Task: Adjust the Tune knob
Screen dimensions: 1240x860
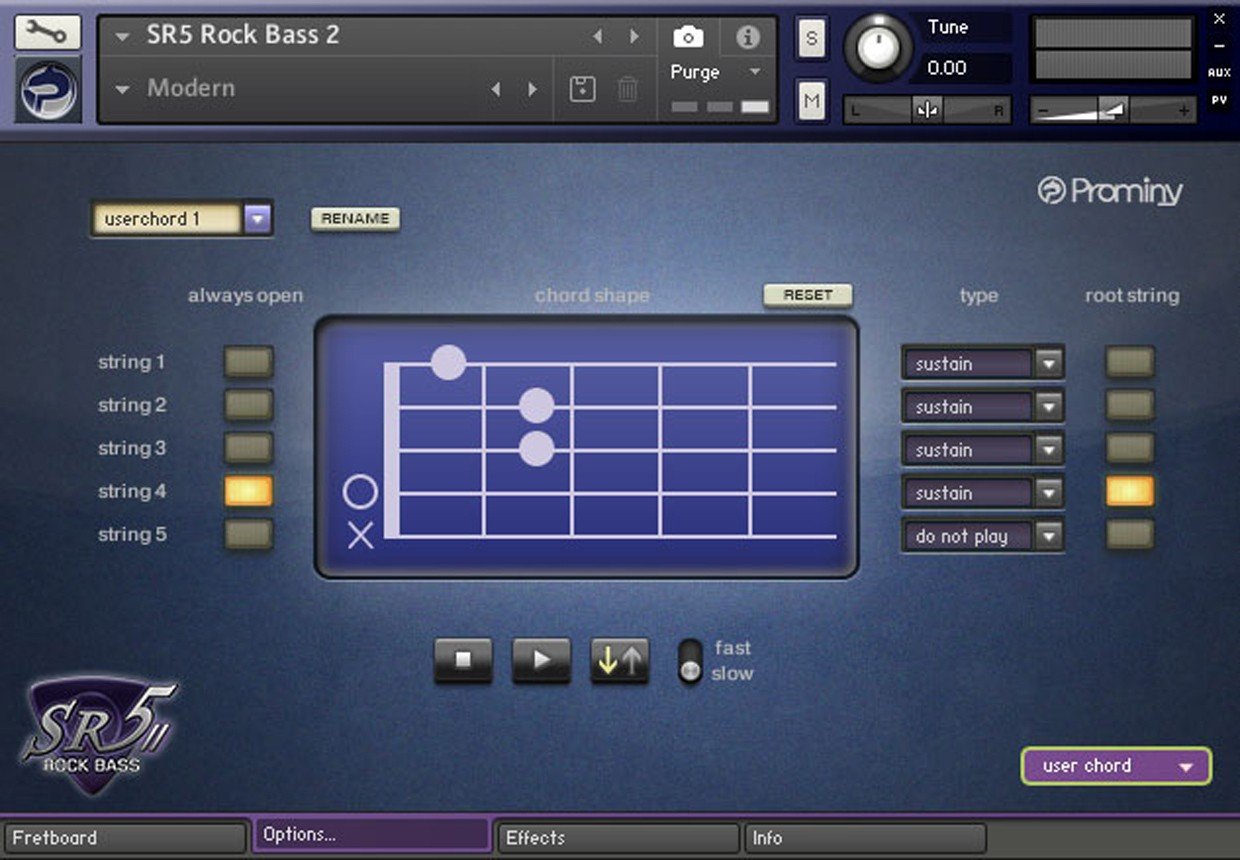Action: (879, 49)
